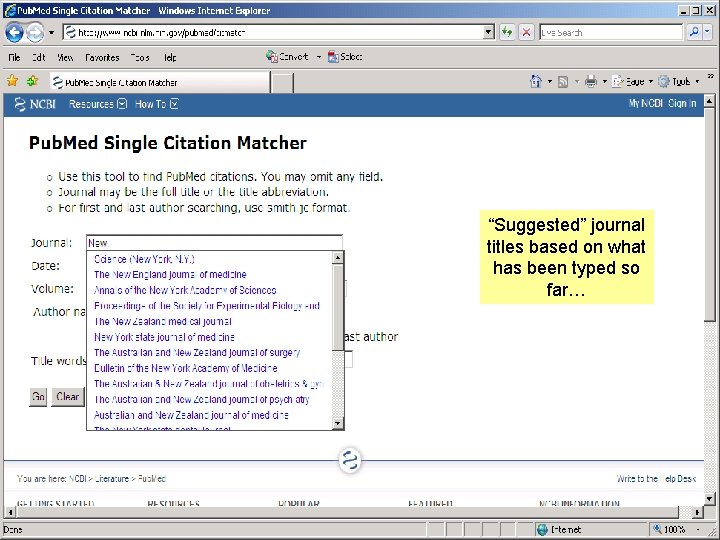Open the Convert dropdown arrow
Viewport: 720px width, 540px height.
[x=319, y=57]
